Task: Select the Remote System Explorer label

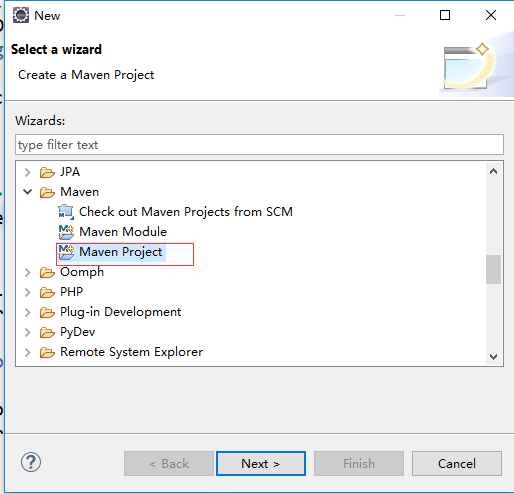Action: pyautogui.click(x=131, y=352)
